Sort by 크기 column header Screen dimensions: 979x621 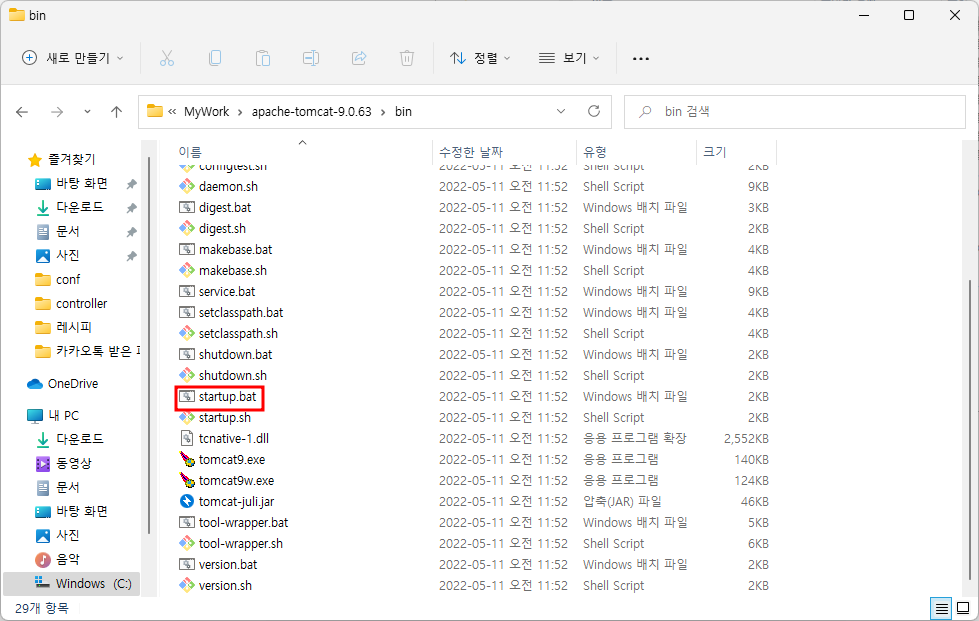click(714, 152)
